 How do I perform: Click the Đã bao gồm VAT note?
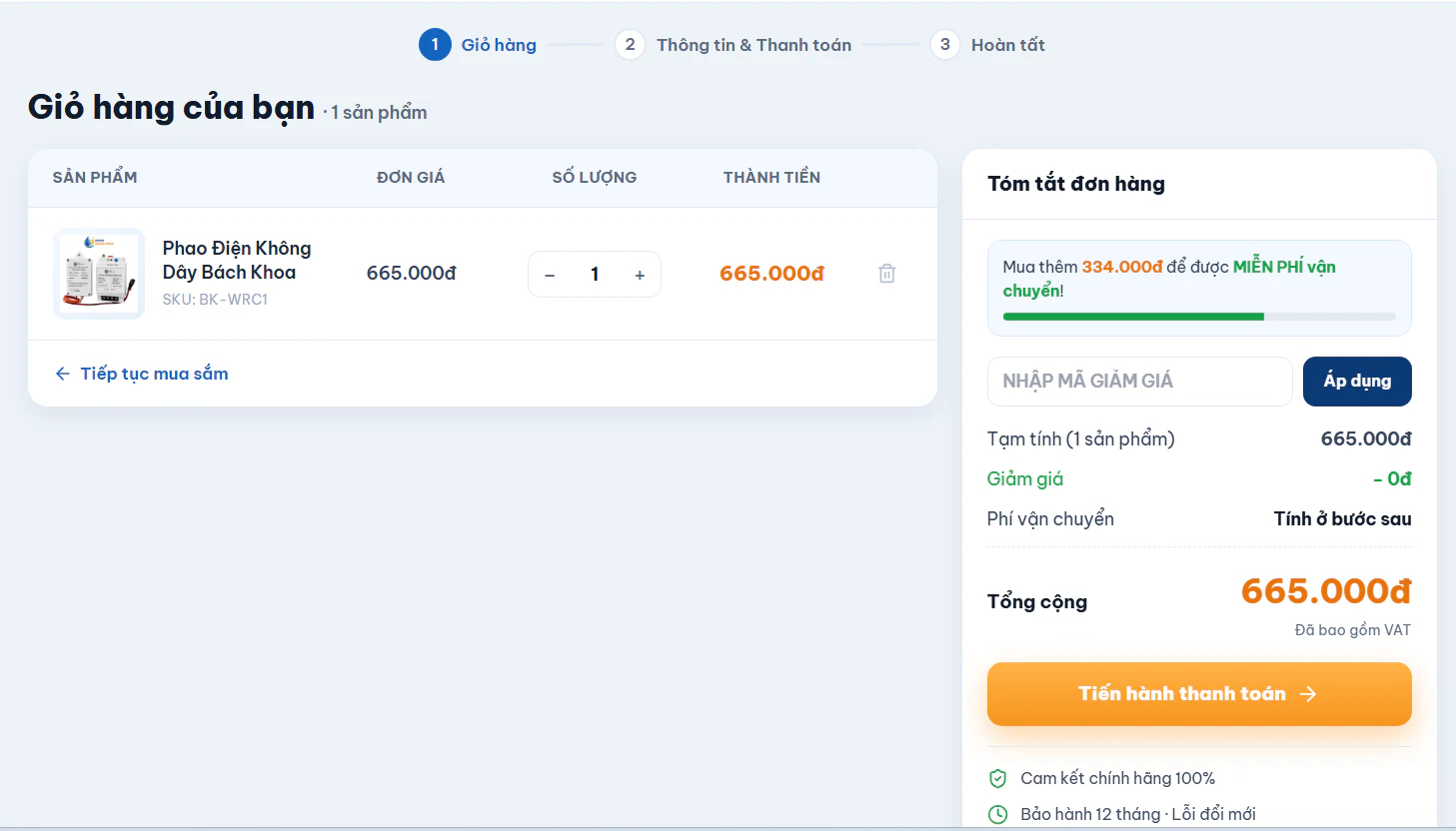pyautogui.click(x=1353, y=630)
